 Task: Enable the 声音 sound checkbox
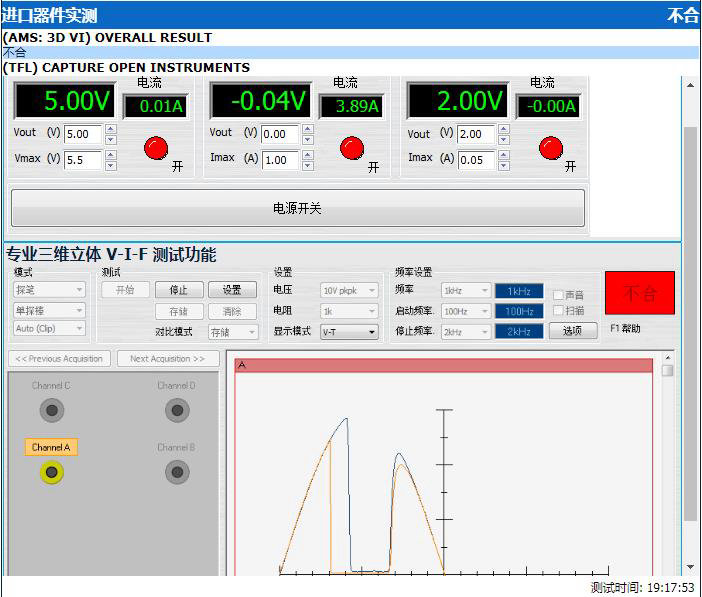[558, 295]
